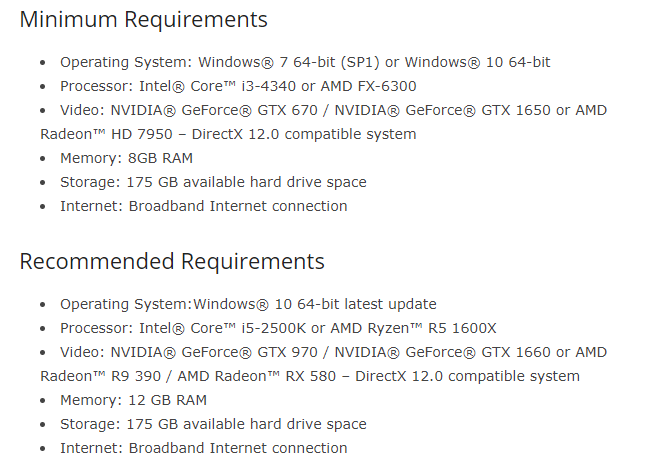Click the Intel Core i5-2500K processor line
This screenshot has width=667, height=462.
point(278,328)
